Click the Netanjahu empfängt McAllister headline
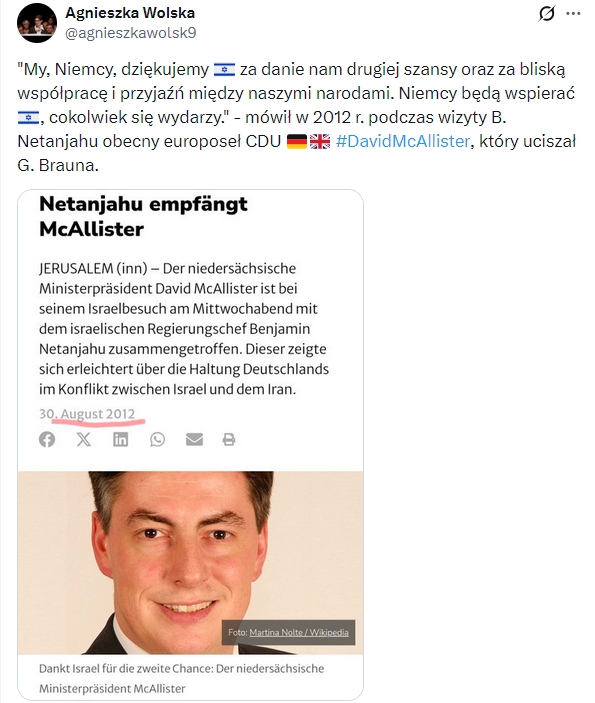 coord(143,217)
